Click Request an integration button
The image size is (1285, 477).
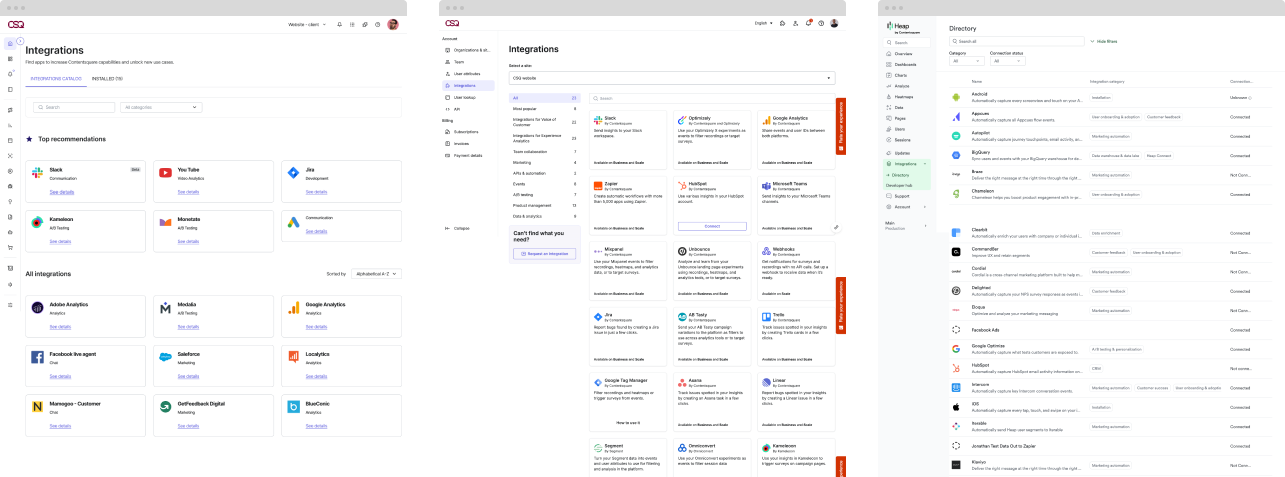point(544,254)
